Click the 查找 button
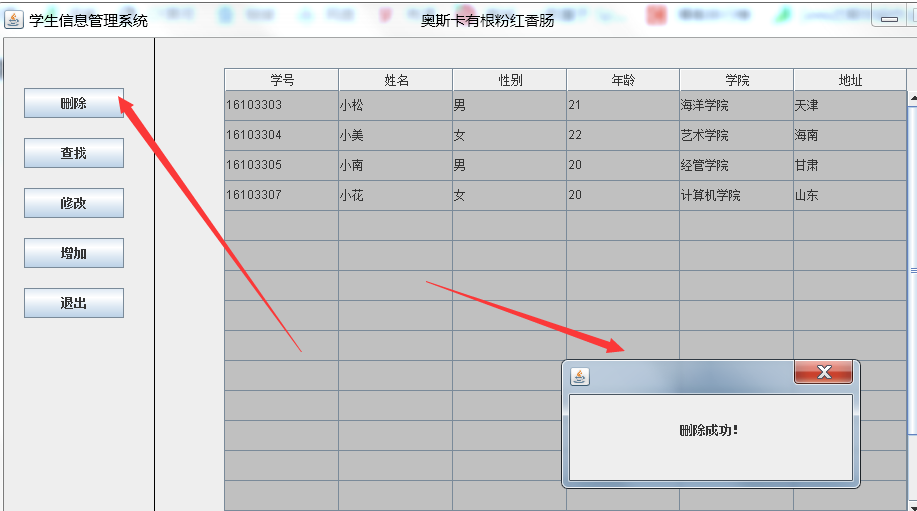Image resolution: width=917 pixels, height=511 pixels. tap(74, 153)
